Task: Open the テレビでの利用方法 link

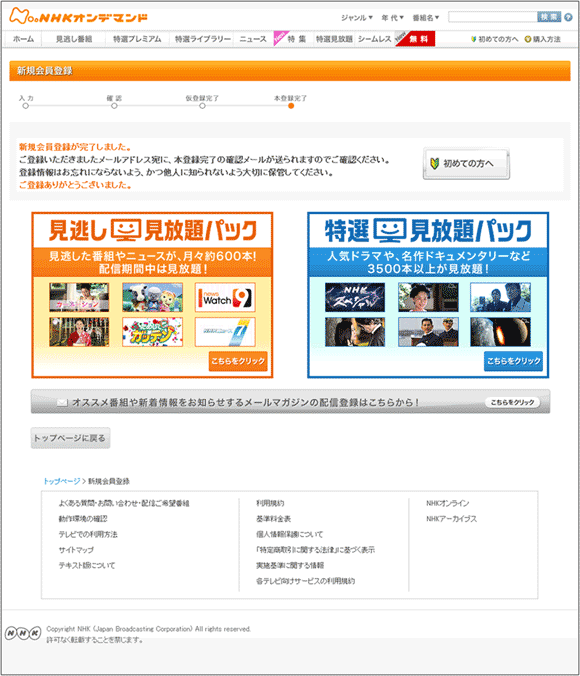Action: point(88,534)
